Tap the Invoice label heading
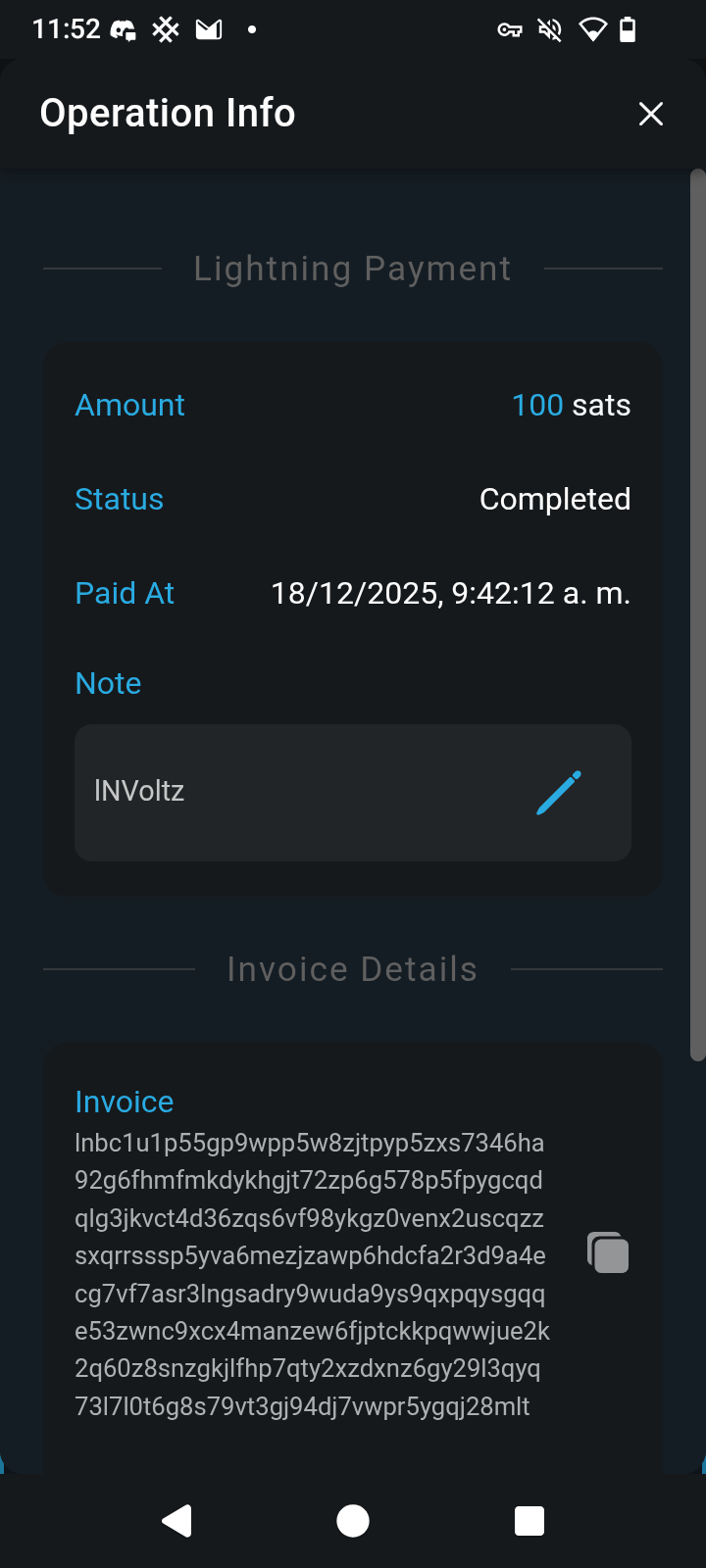Screen dimensions: 706x1568 pos(125,1102)
